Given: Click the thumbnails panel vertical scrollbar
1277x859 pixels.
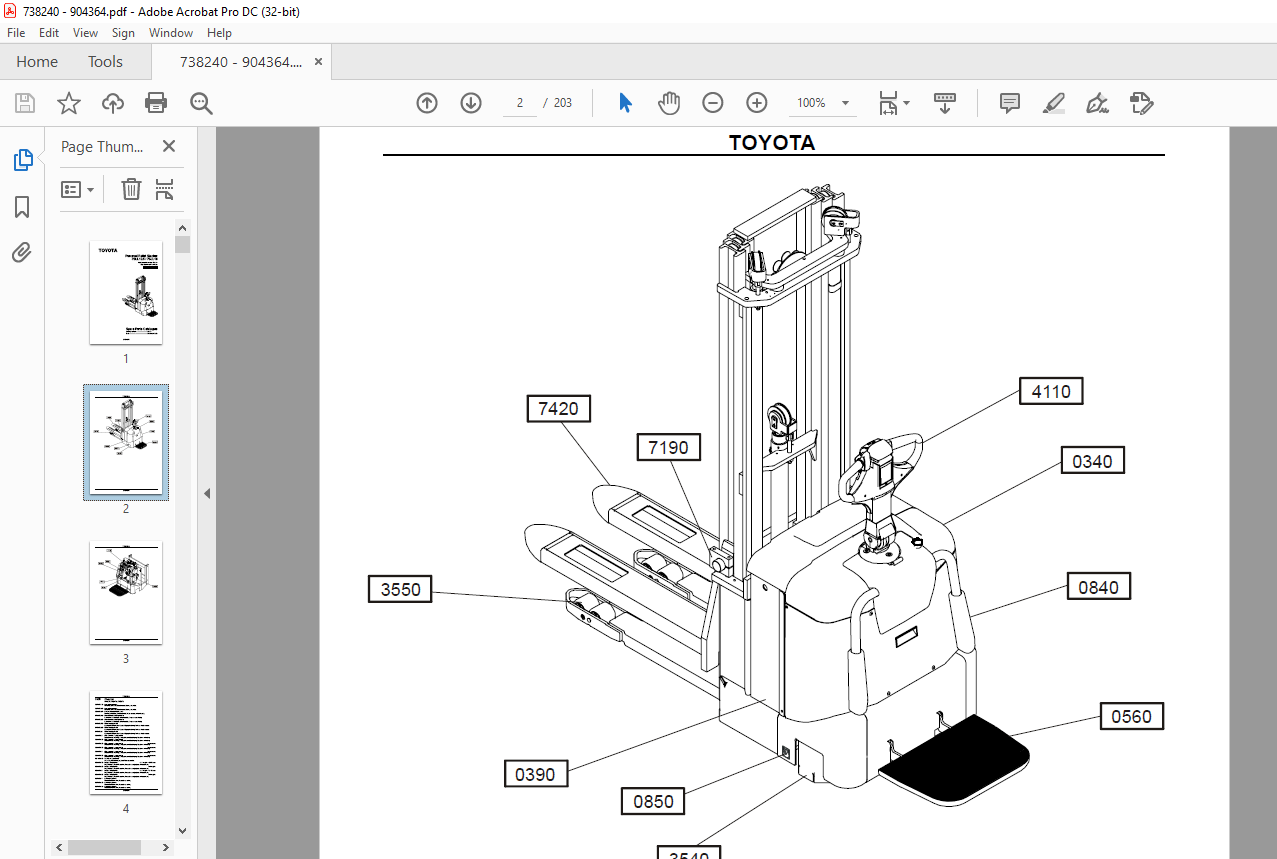Looking at the screenshot, I should [x=182, y=530].
